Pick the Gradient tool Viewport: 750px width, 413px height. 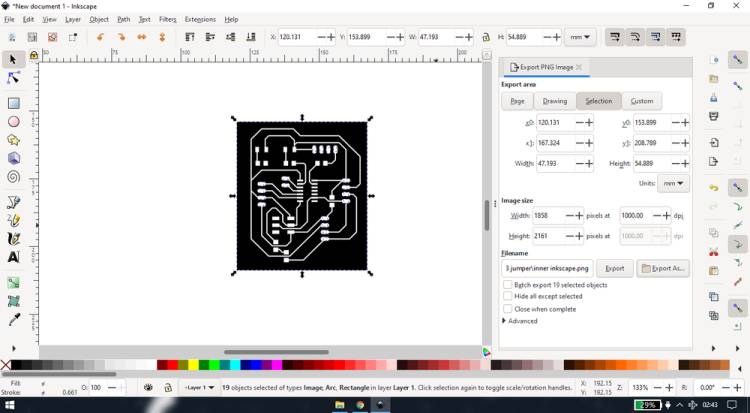coord(13,282)
